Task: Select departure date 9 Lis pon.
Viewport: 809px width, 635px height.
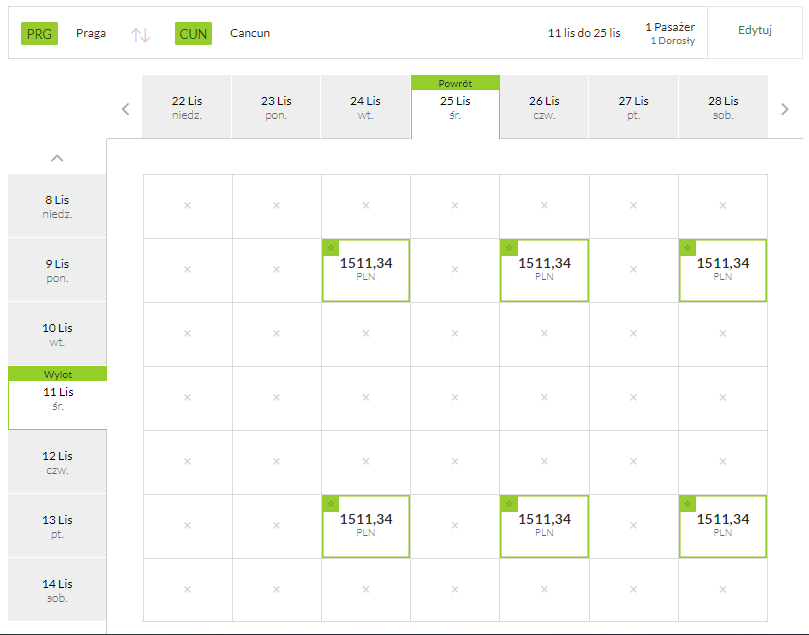Action: point(57,270)
